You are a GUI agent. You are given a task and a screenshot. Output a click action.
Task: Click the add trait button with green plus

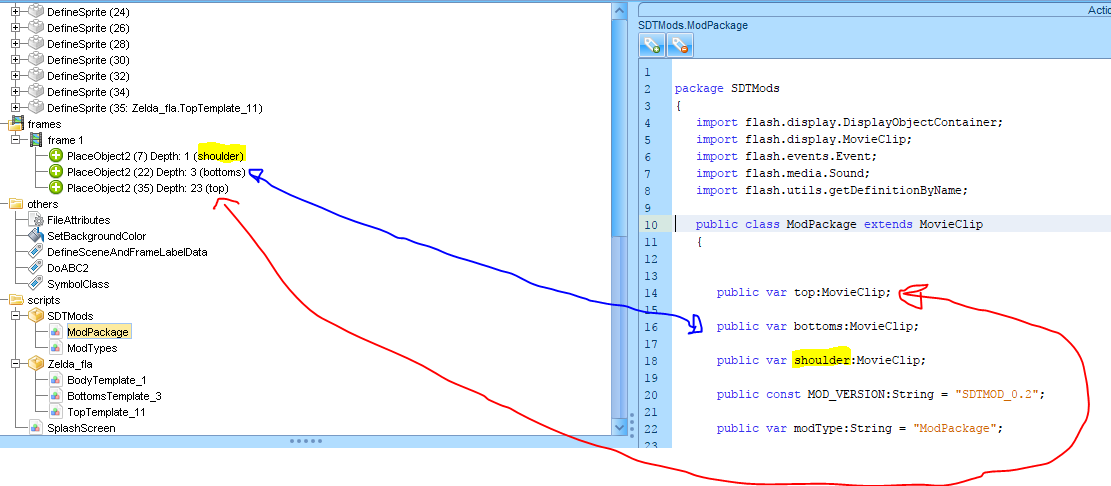[653, 45]
